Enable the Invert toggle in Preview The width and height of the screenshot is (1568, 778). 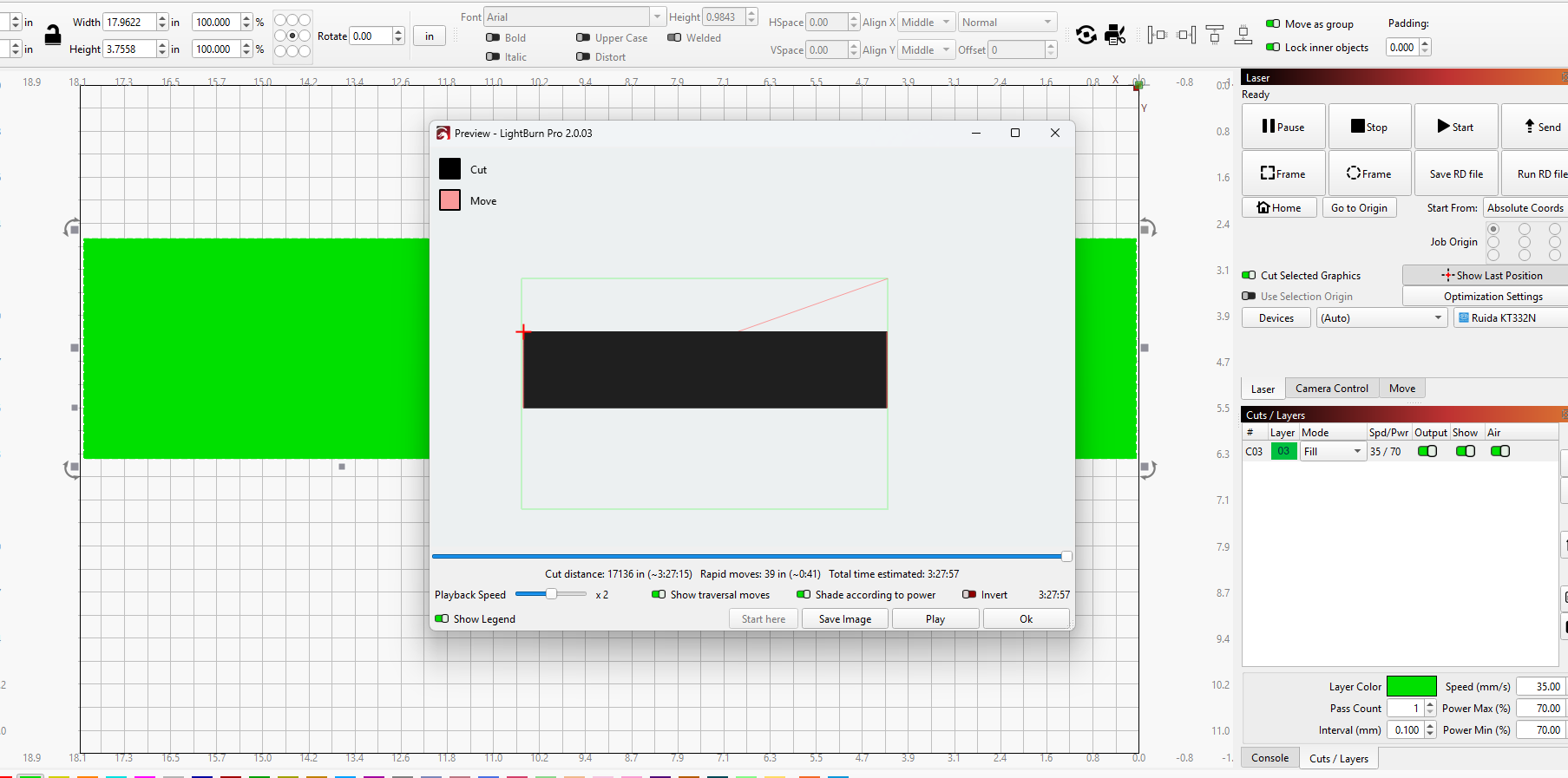pyautogui.click(x=969, y=594)
